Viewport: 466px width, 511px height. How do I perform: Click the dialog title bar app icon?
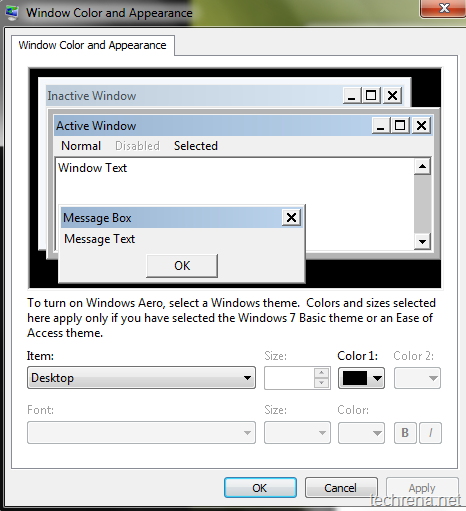pyautogui.click(x=12, y=12)
